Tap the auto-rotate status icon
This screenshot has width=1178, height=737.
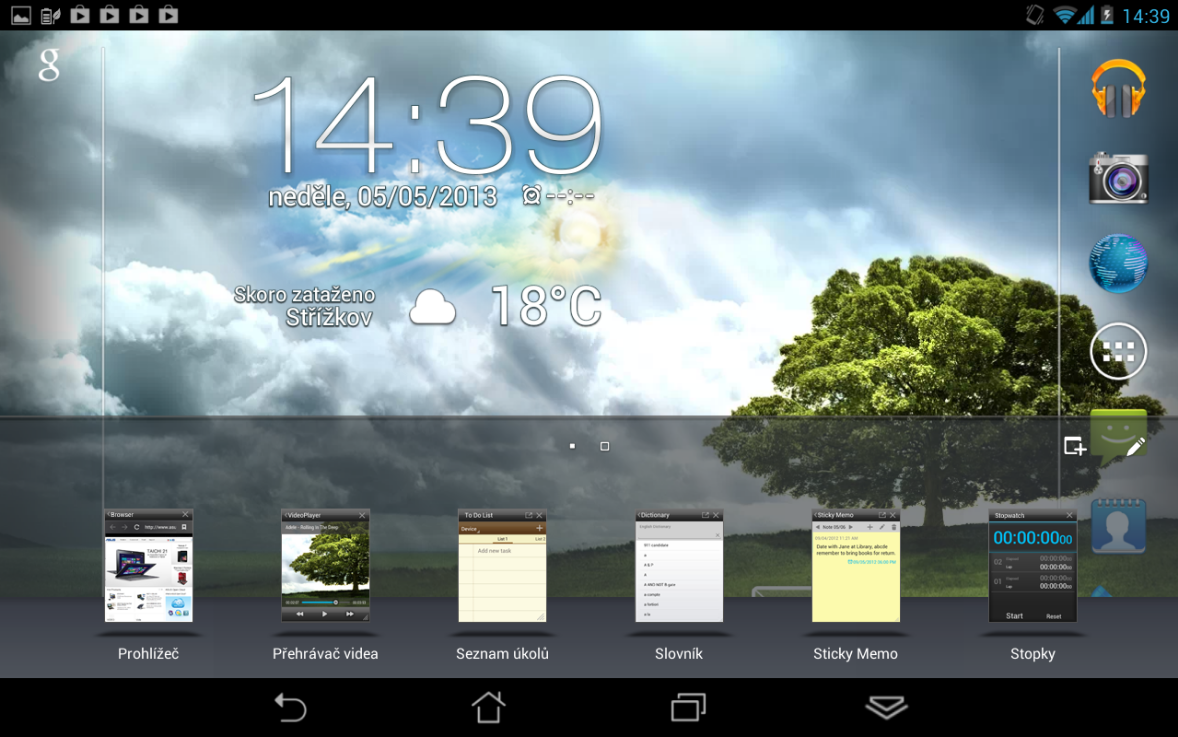tap(1035, 15)
